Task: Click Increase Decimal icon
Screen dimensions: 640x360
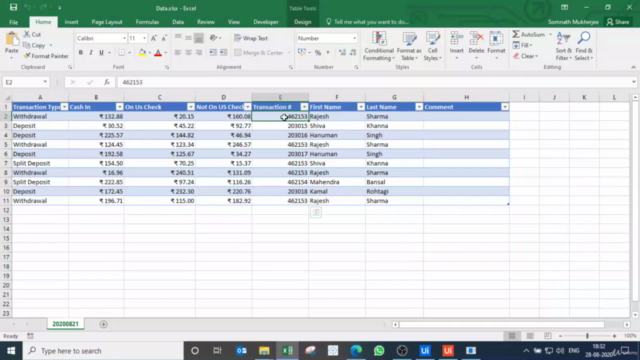Action: point(342,53)
